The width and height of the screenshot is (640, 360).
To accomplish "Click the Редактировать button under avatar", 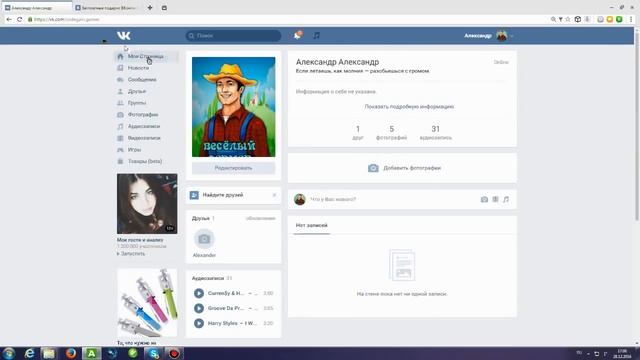I will pyautogui.click(x=233, y=168).
